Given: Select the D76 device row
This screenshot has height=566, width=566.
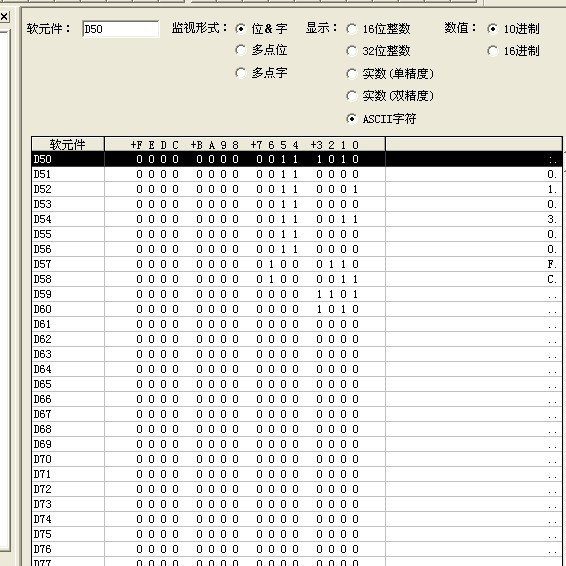Looking at the screenshot, I should pyautogui.click(x=297, y=549).
